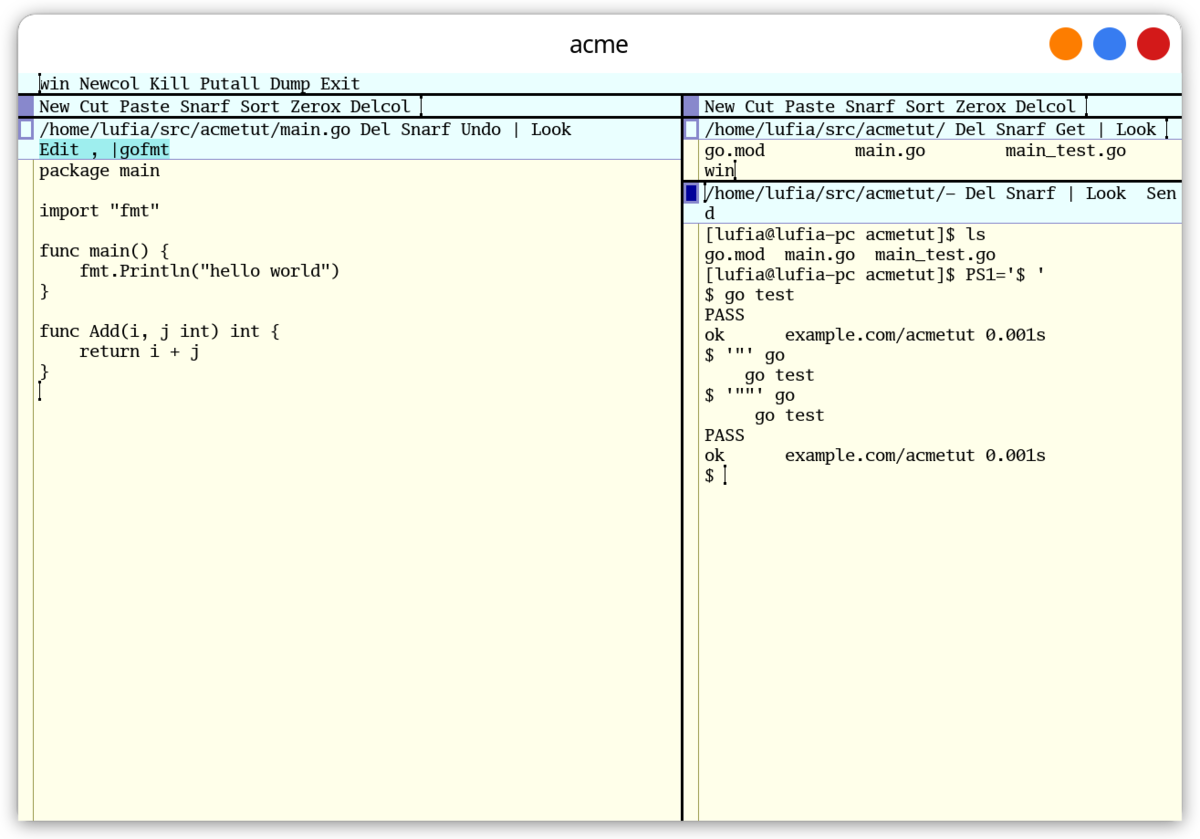Click Look in the terminal window tag

click(1106, 193)
